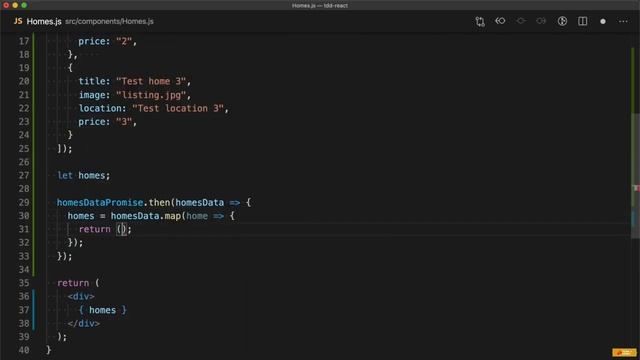Viewport: 640px width, 360px height.
Task: Open the More Actions ellipsis menu
Action: 623,21
